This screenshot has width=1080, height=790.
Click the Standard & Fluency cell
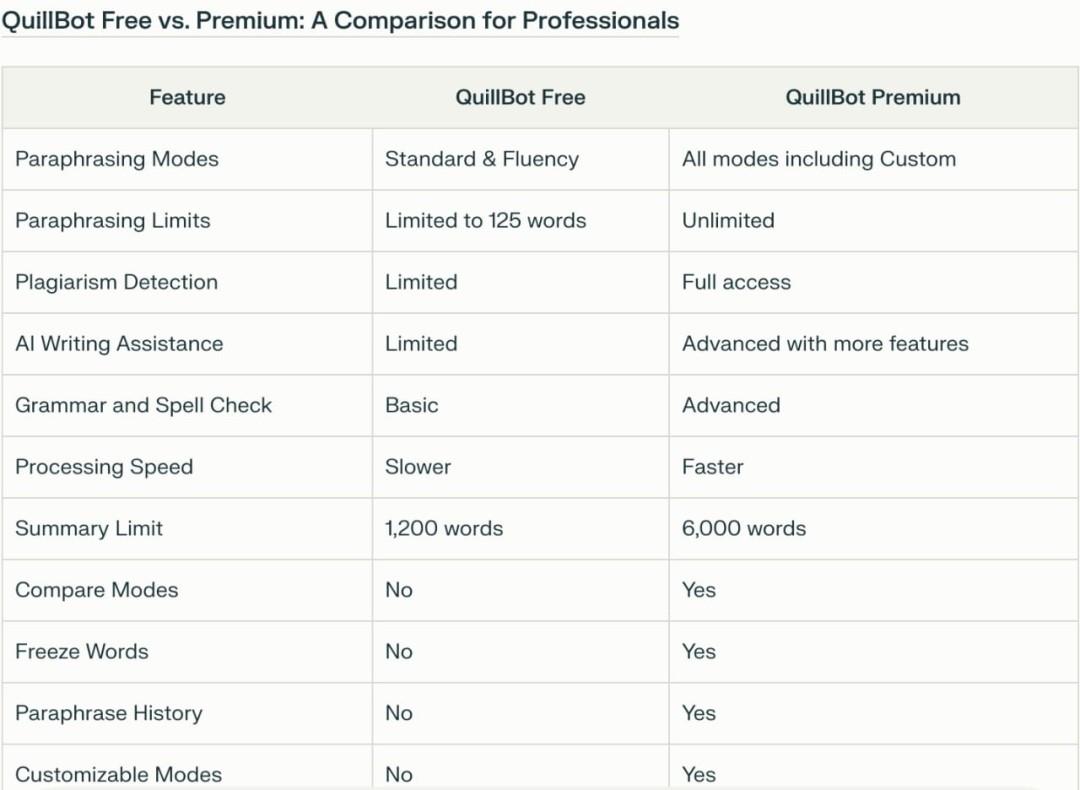[x=482, y=159]
